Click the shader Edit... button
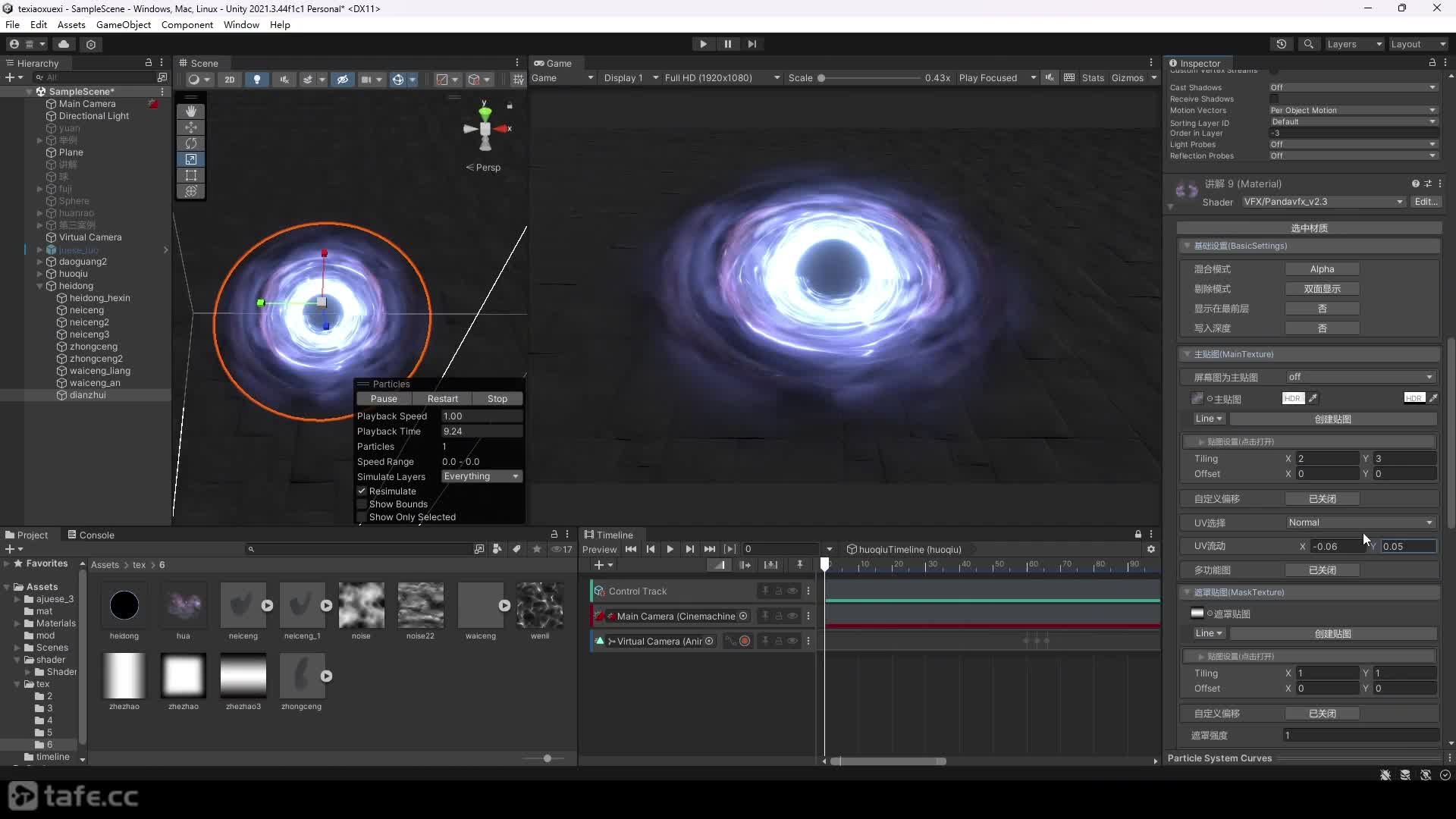 click(x=1426, y=202)
